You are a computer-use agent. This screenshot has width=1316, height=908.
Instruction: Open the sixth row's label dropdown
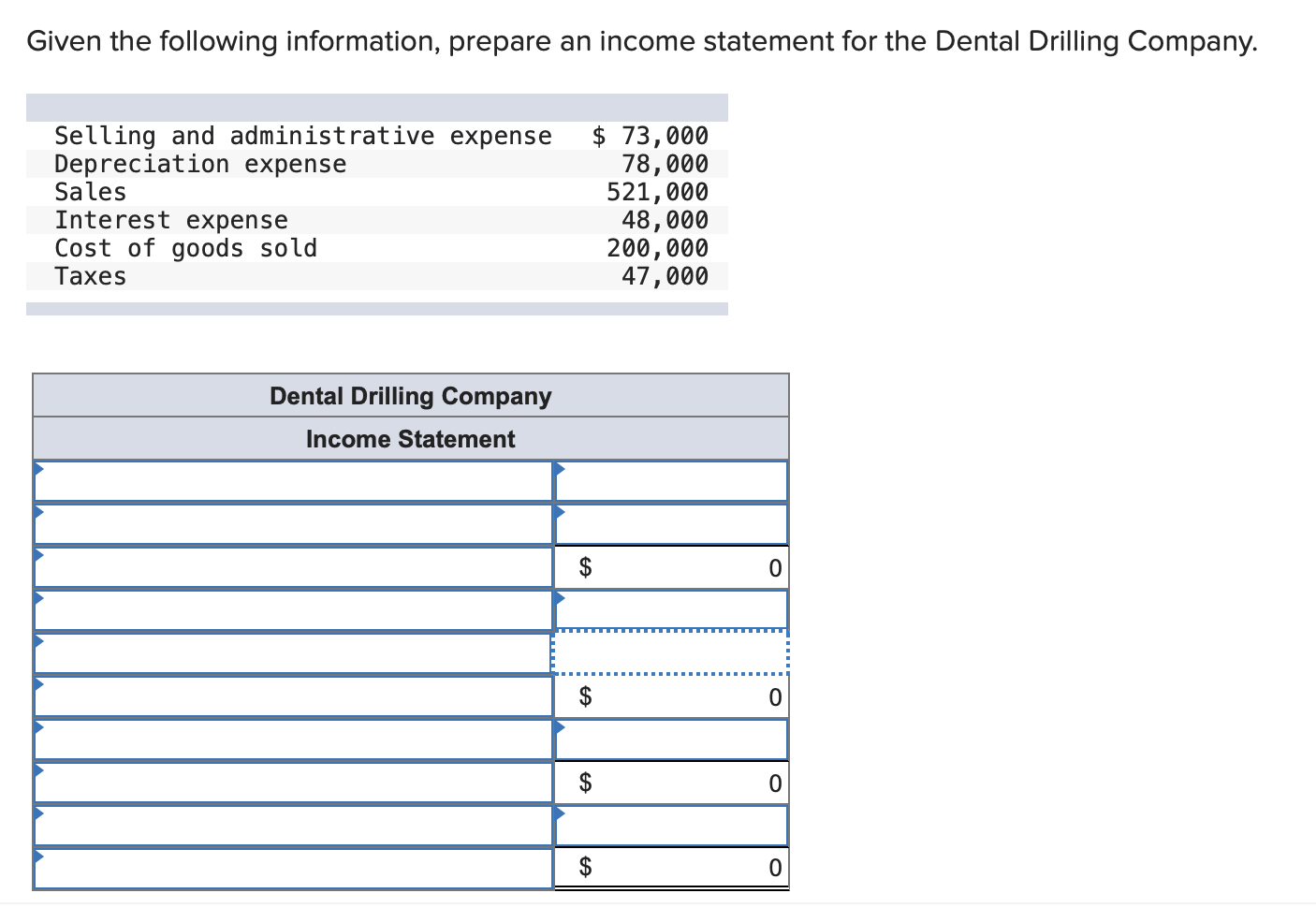[x=293, y=696]
